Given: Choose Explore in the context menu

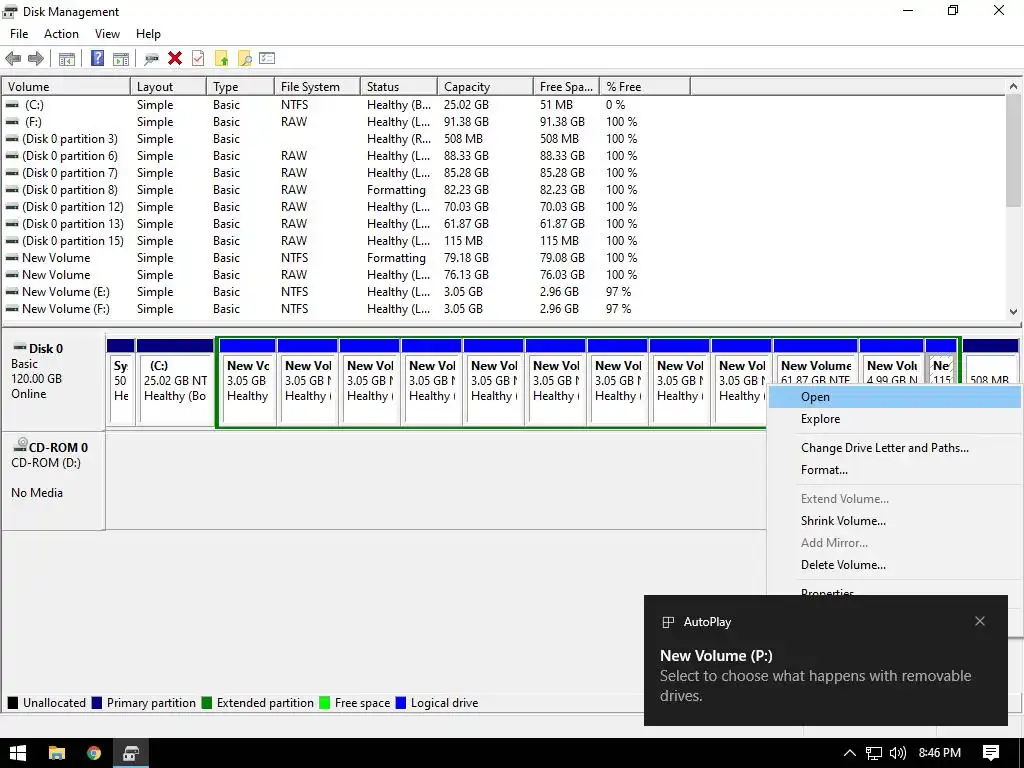Looking at the screenshot, I should coord(894,419).
